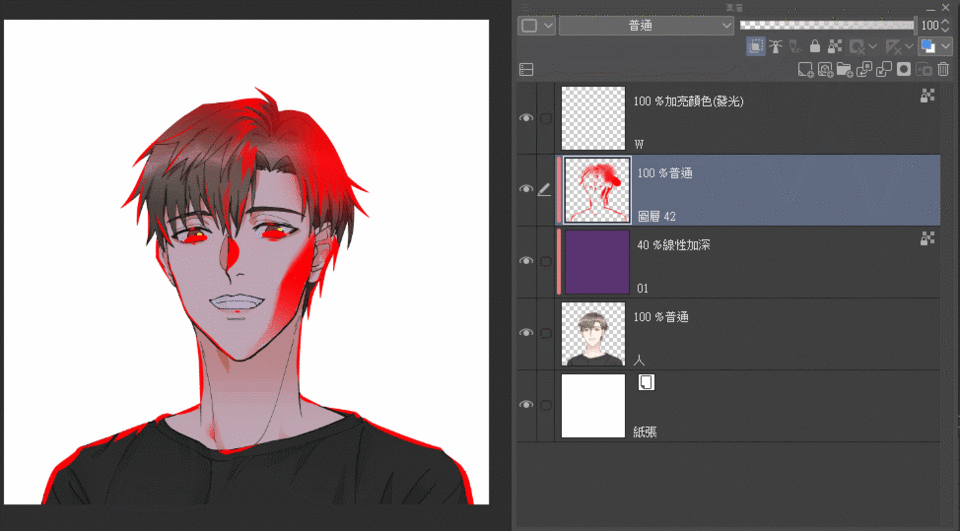Click the pen editing icon on 圖層 42
Image resolution: width=960 pixels, height=531 pixels.
pos(544,190)
